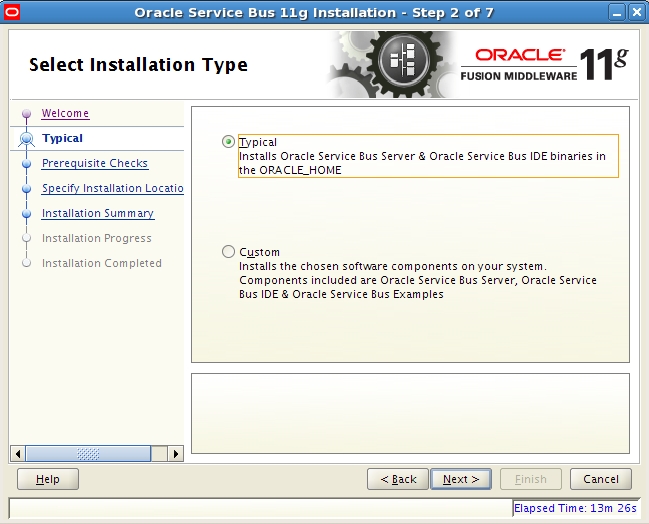Click the Welcome step bullet icon

tap(26, 113)
